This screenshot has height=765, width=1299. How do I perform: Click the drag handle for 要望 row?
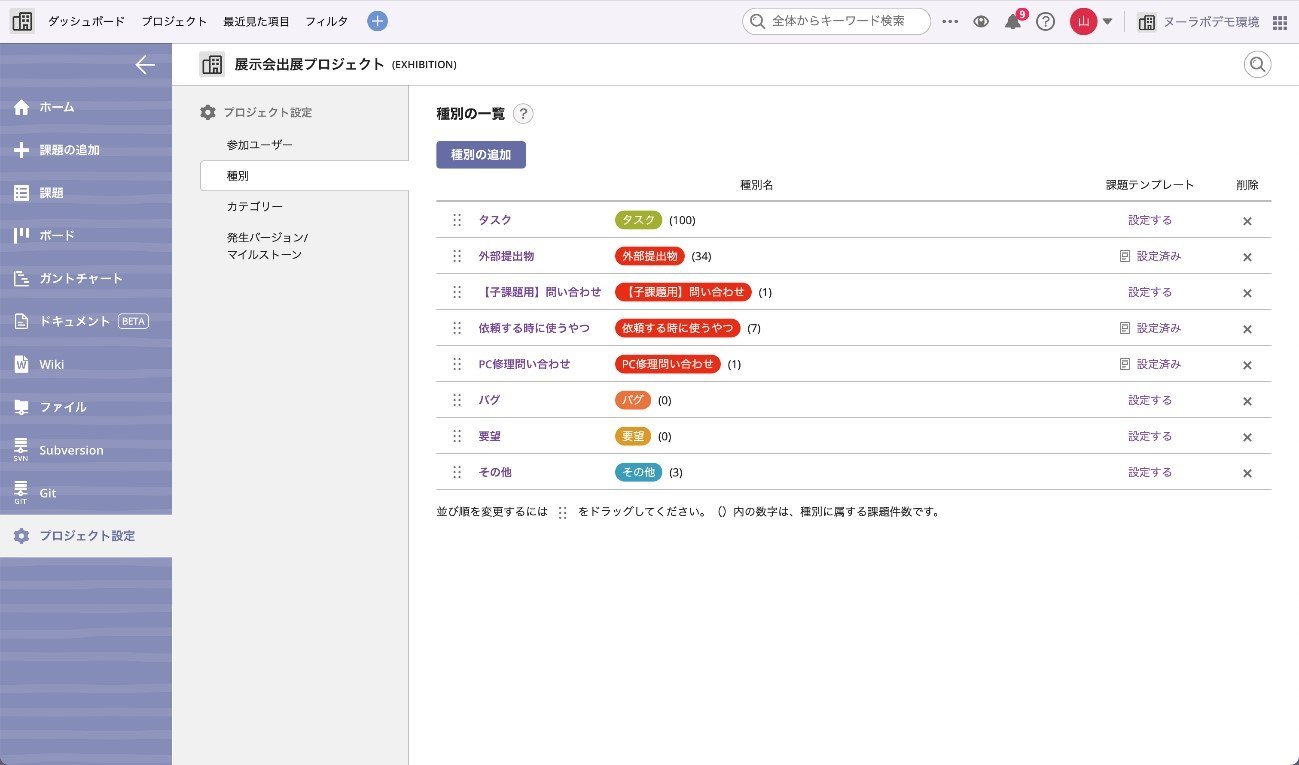click(x=457, y=436)
